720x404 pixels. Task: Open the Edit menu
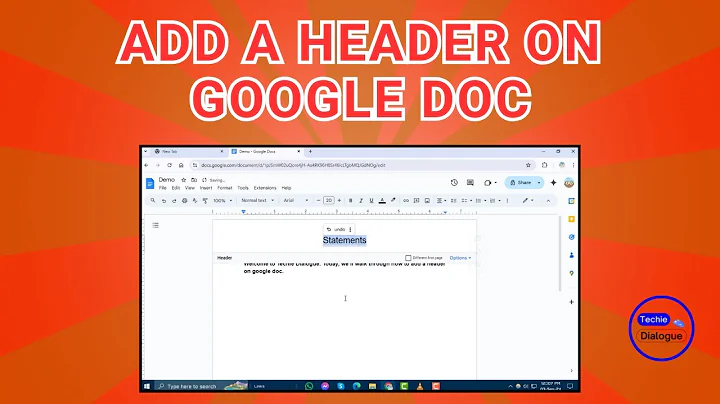tap(176, 188)
